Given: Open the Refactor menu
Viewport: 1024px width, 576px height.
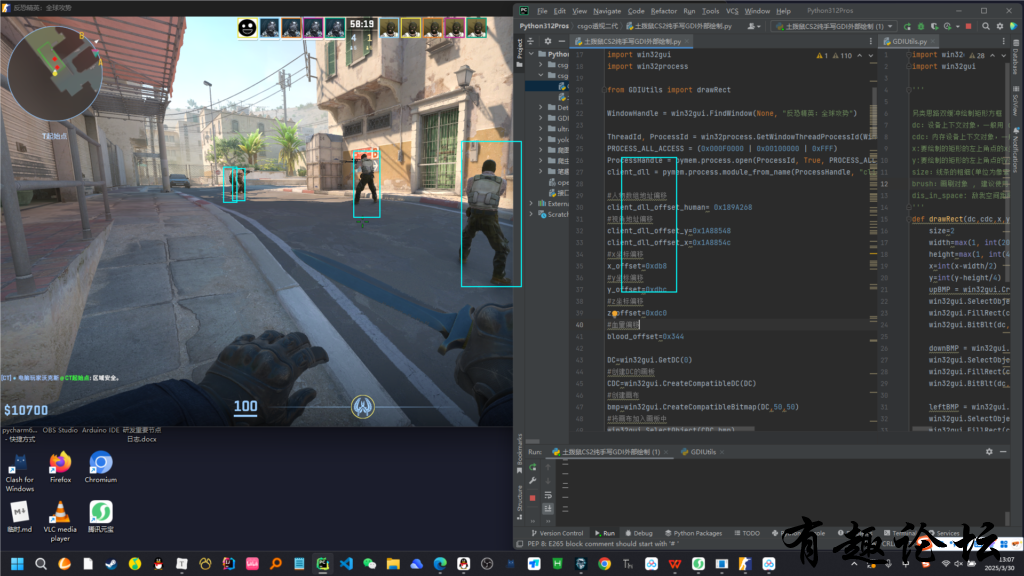Looking at the screenshot, I should (x=664, y=11).
